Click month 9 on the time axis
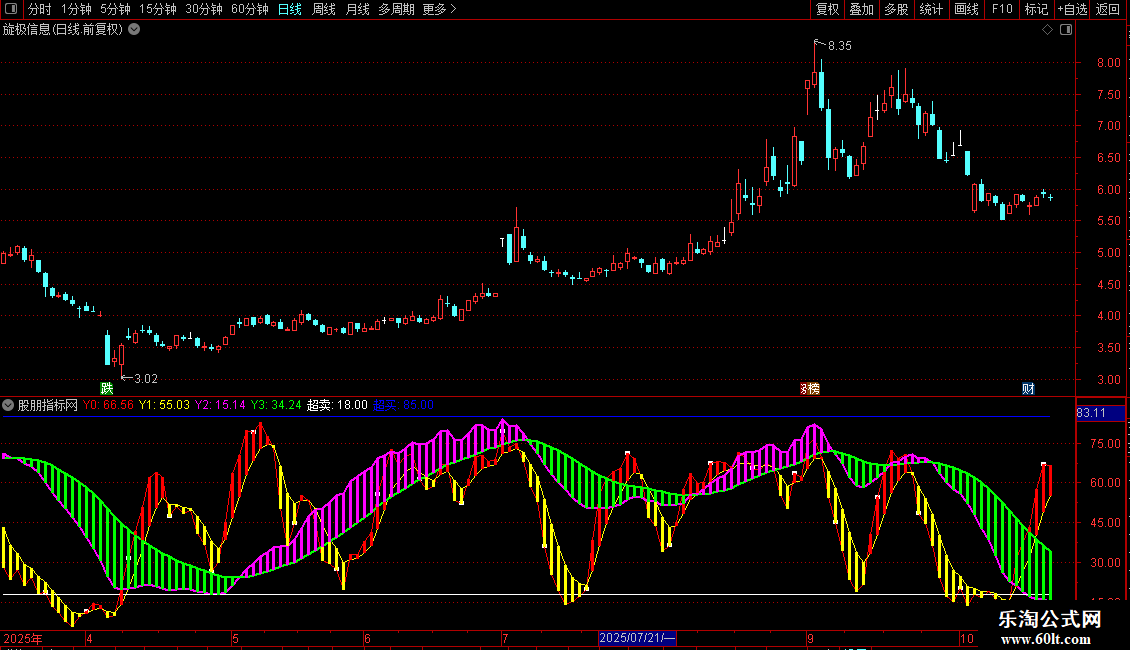This screenshot has height=650, width=1130. [x=810, y=638]
